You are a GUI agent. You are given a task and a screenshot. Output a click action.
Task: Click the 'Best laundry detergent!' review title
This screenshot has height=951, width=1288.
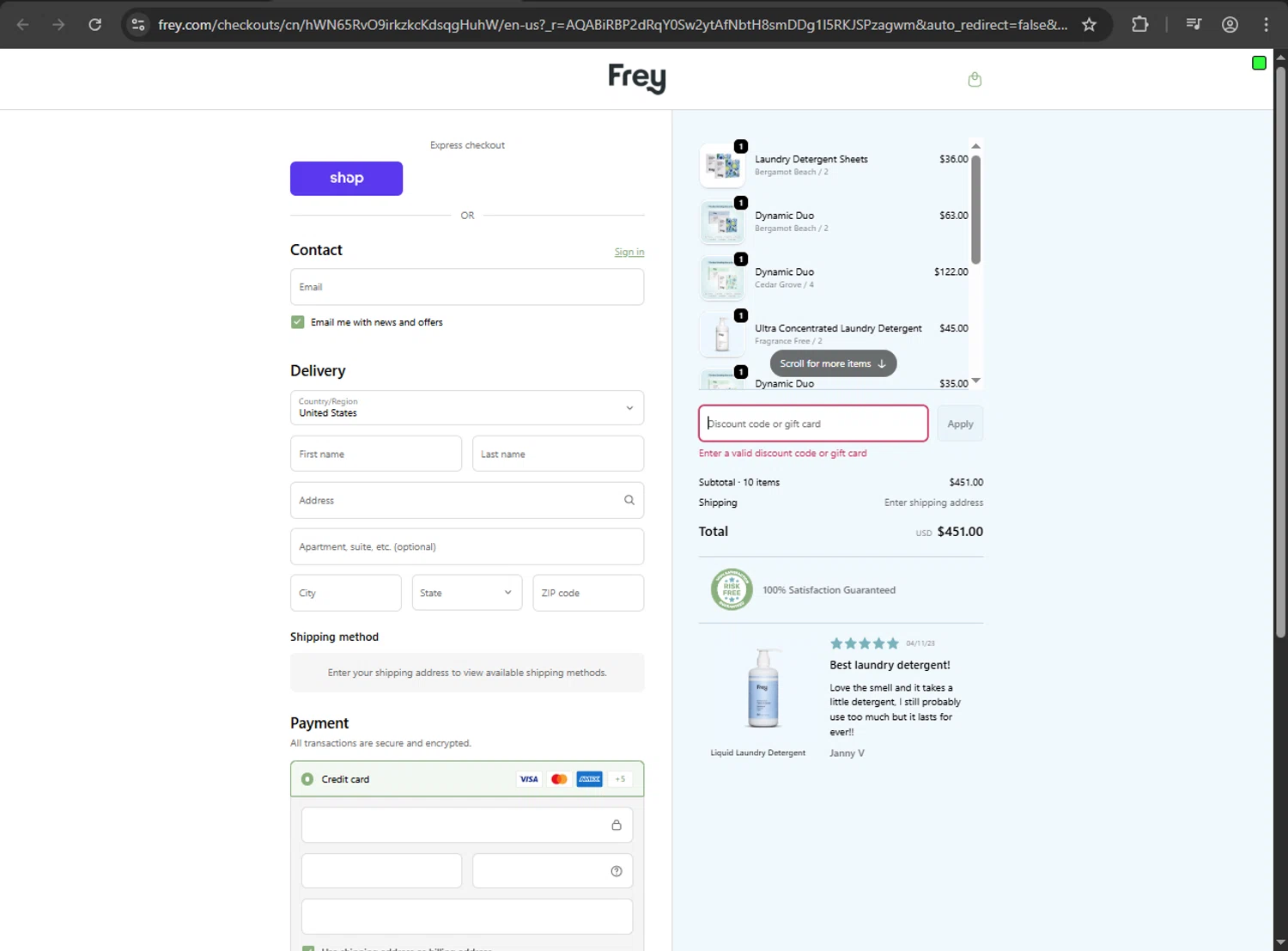pos(890,665)
